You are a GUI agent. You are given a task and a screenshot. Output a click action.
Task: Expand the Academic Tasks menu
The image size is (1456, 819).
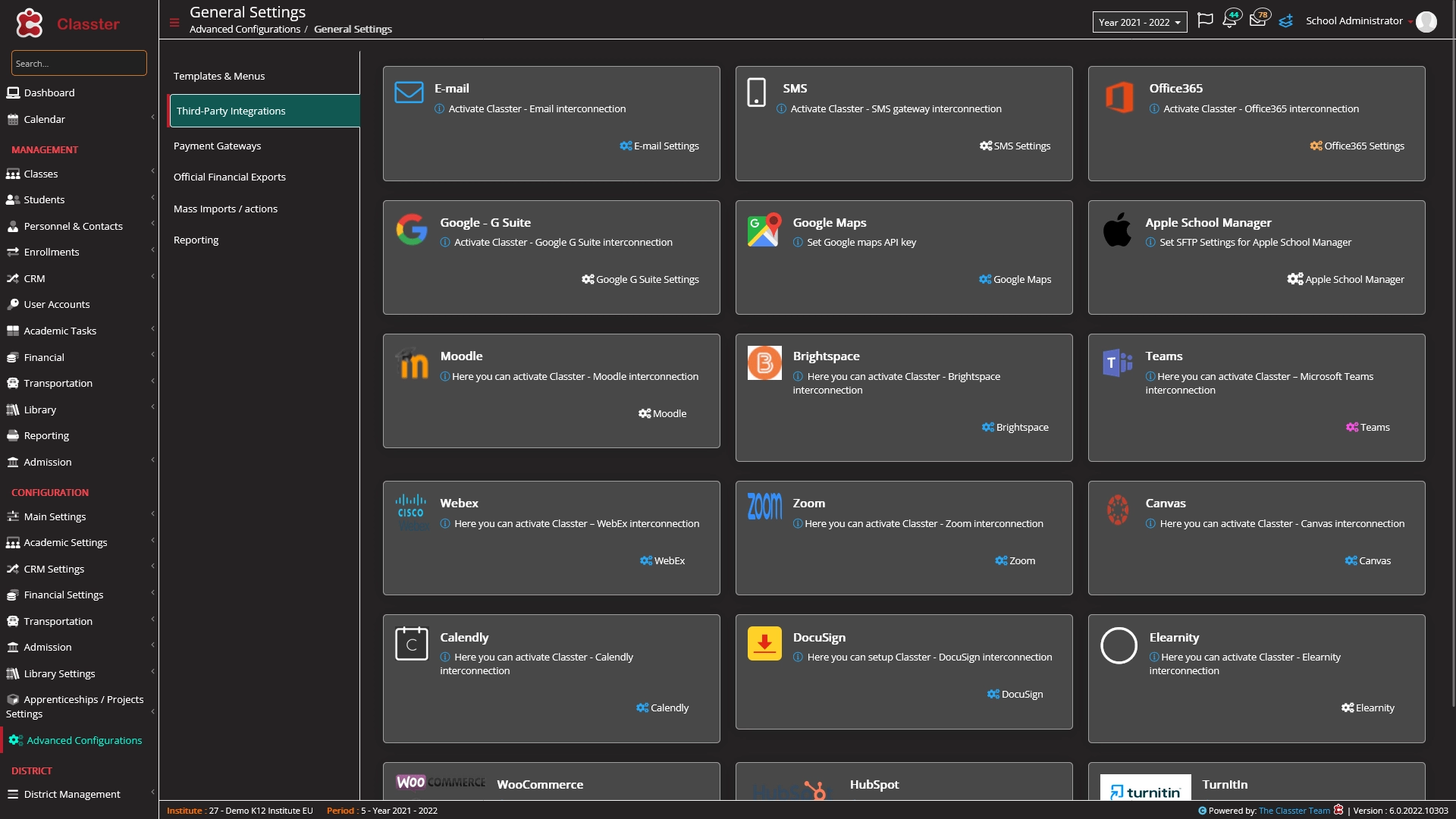tap(80, 331)
